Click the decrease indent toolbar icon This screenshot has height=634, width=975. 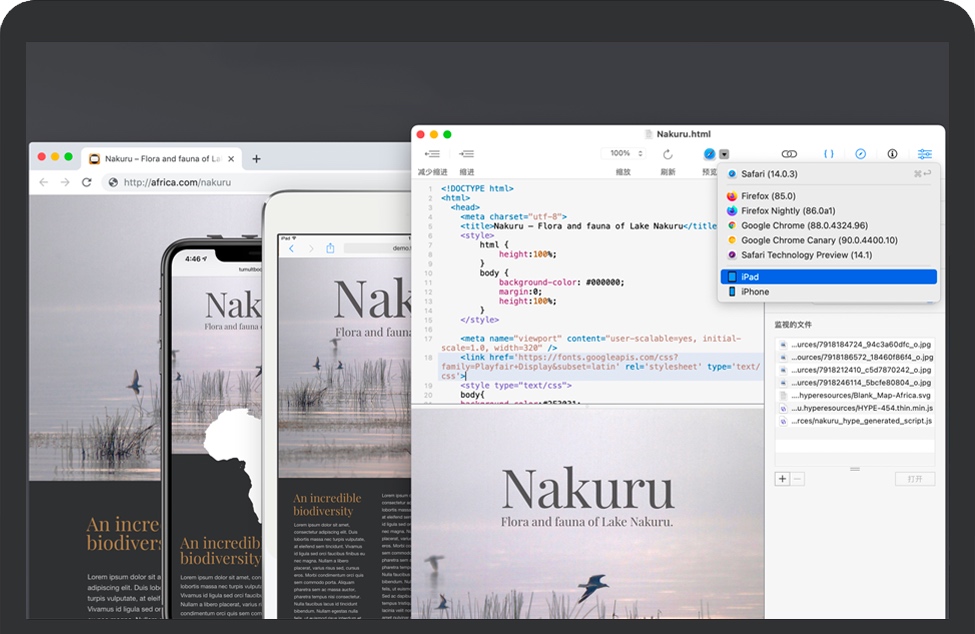[x=432, y=154]
